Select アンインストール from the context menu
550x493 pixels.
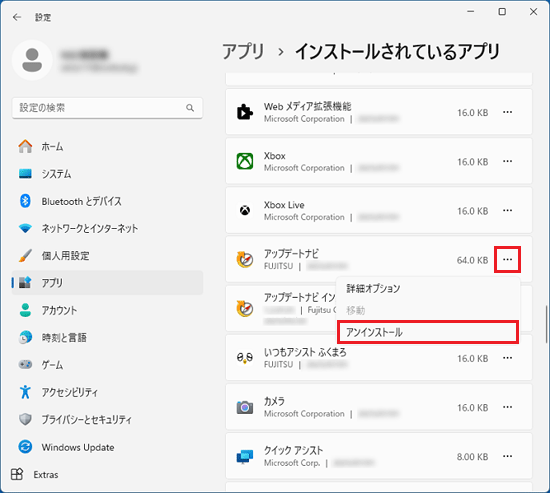(x=428, y=332)
